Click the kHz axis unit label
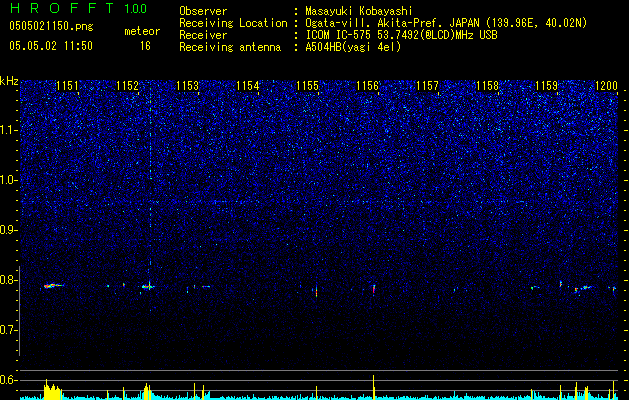 (9, 81)
